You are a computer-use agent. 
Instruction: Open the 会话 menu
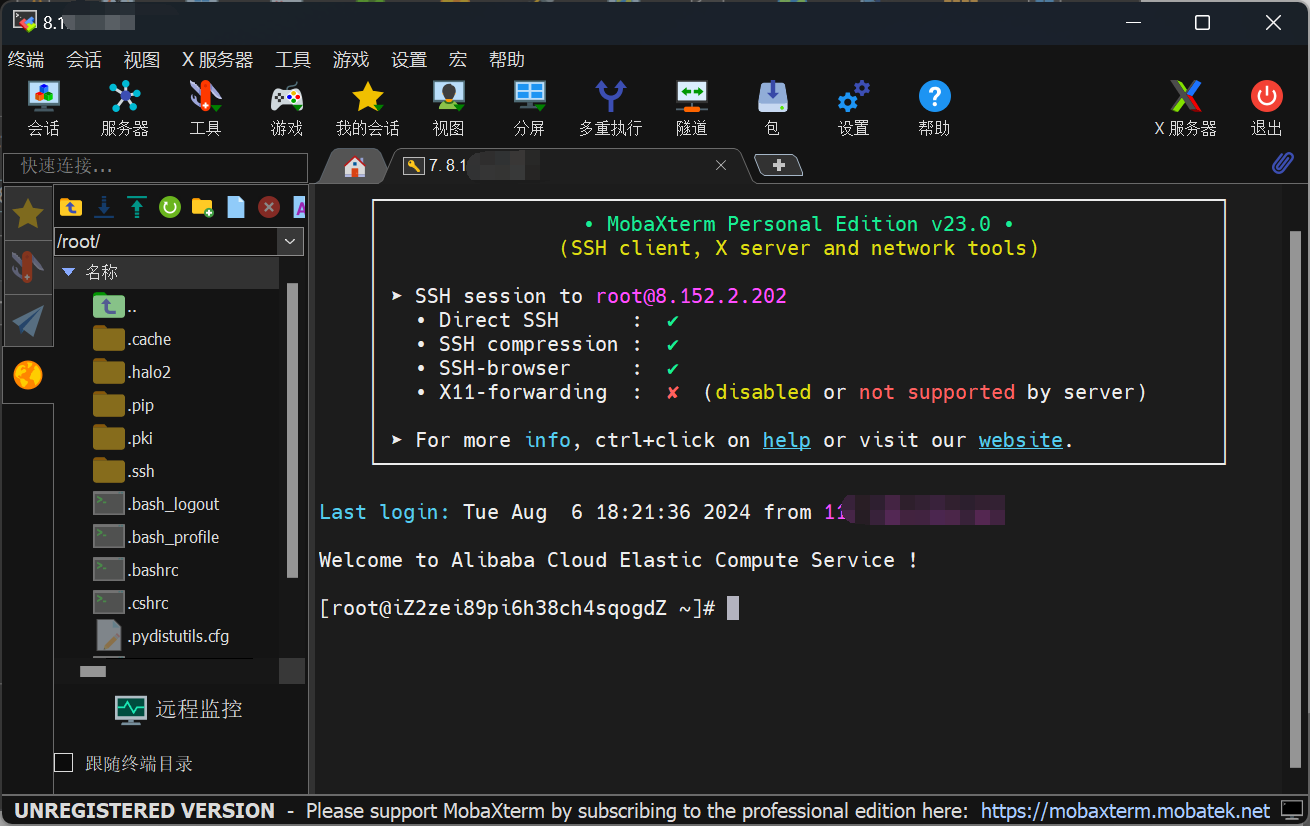coord(84,60)
